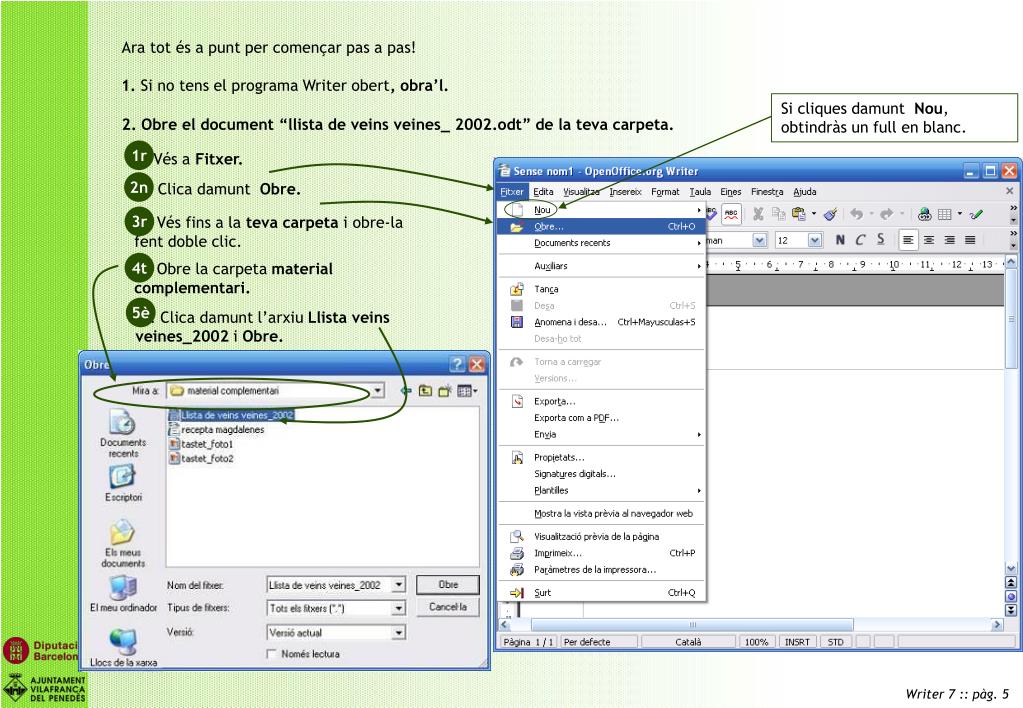
Task: Expand the Mira a folder dropdown
Action: point(377,391)
